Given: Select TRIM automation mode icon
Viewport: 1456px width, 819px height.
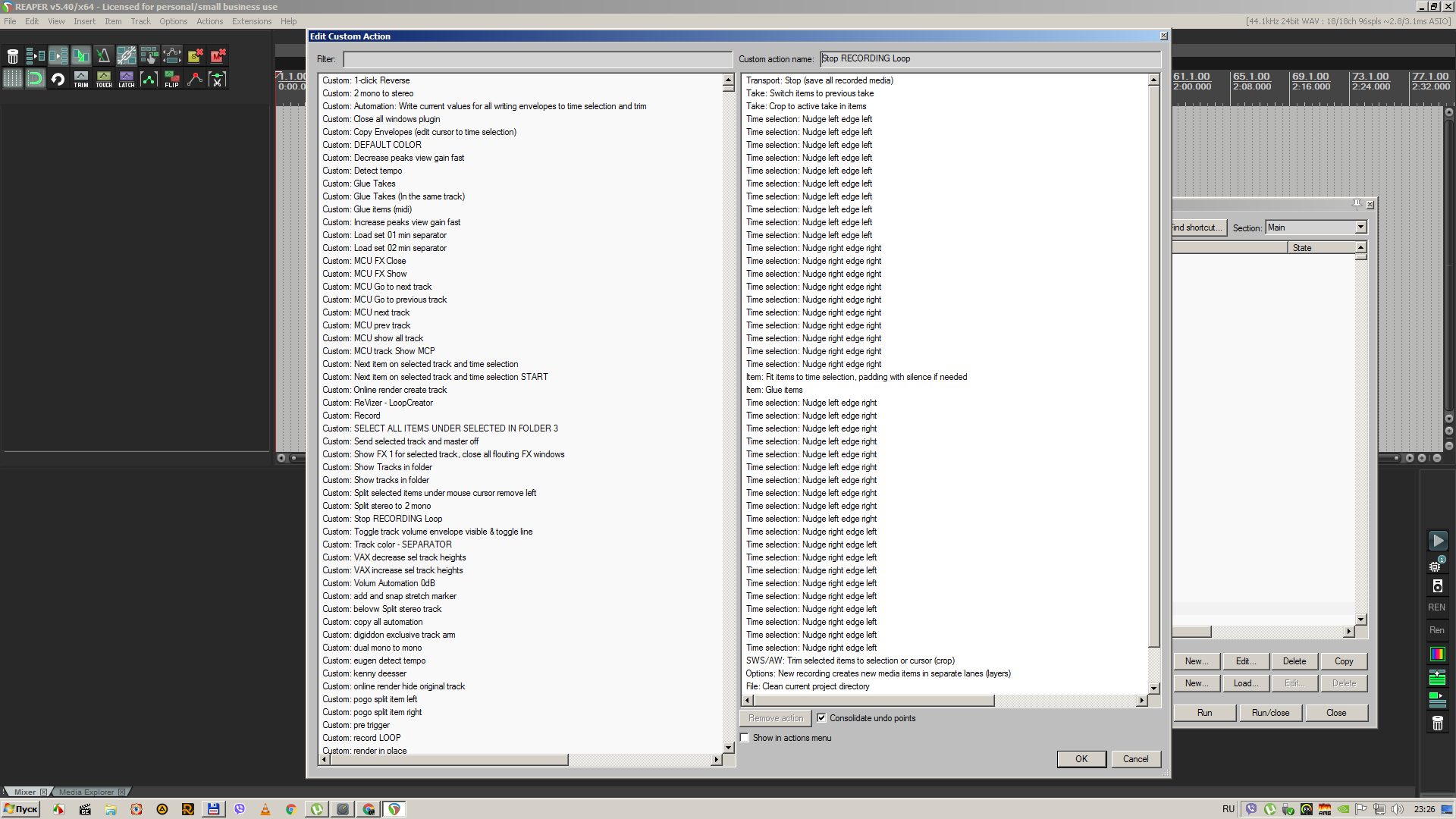Looking at the screenshot, I should pos(81,79).
